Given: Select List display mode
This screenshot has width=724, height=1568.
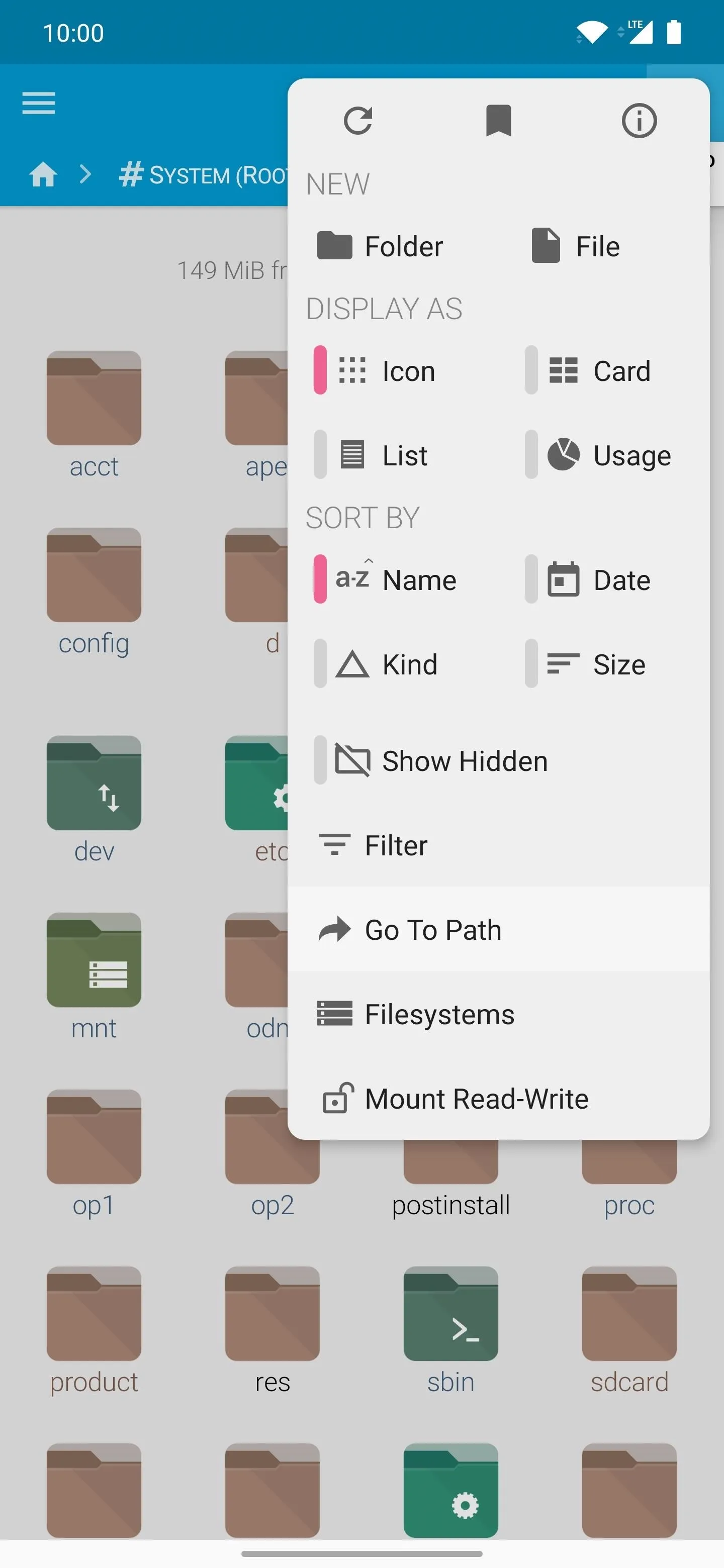Looking at the screenshot, I should [x=381, y=455].
